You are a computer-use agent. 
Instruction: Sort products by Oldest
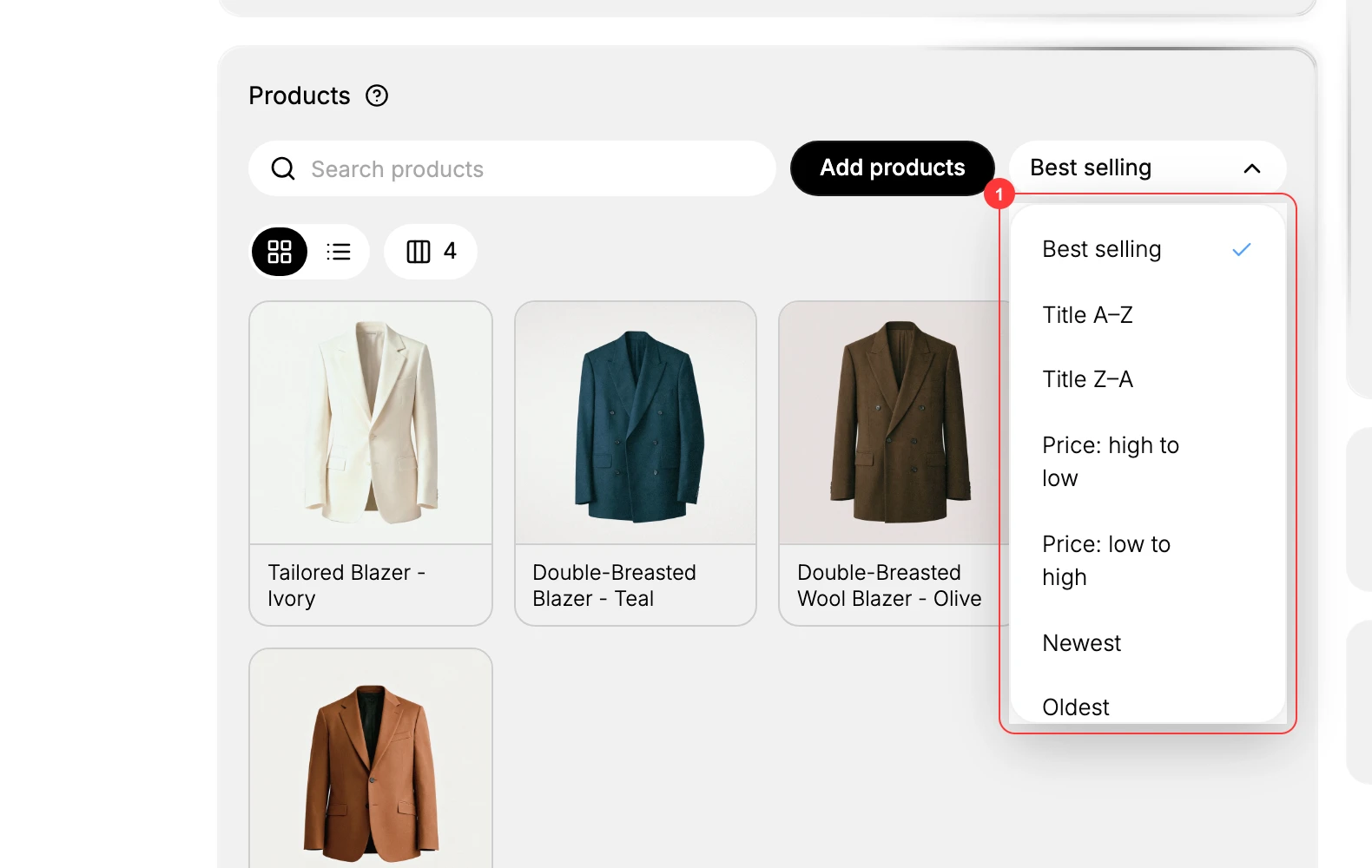pos(1147,707)
